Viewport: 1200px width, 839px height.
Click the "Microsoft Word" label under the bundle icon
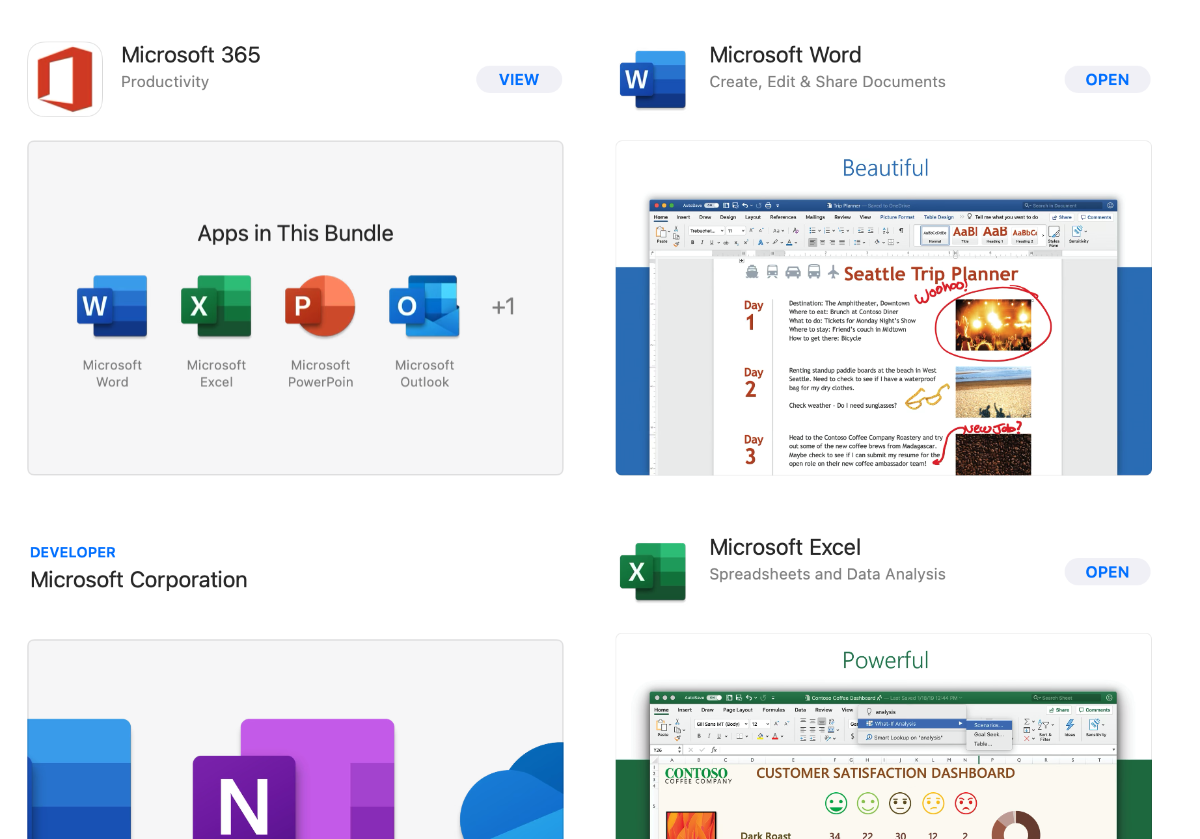pos(112,373)
